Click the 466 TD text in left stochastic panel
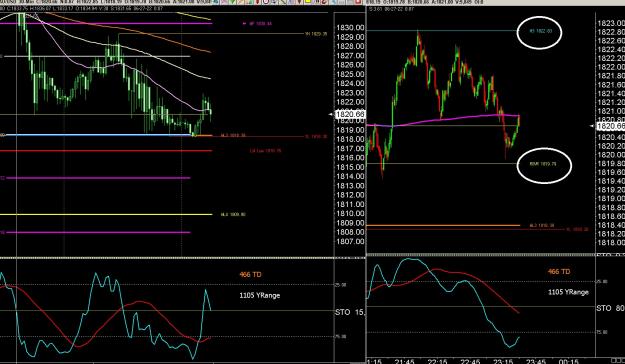Screen dimensions: 625x364 250,275
